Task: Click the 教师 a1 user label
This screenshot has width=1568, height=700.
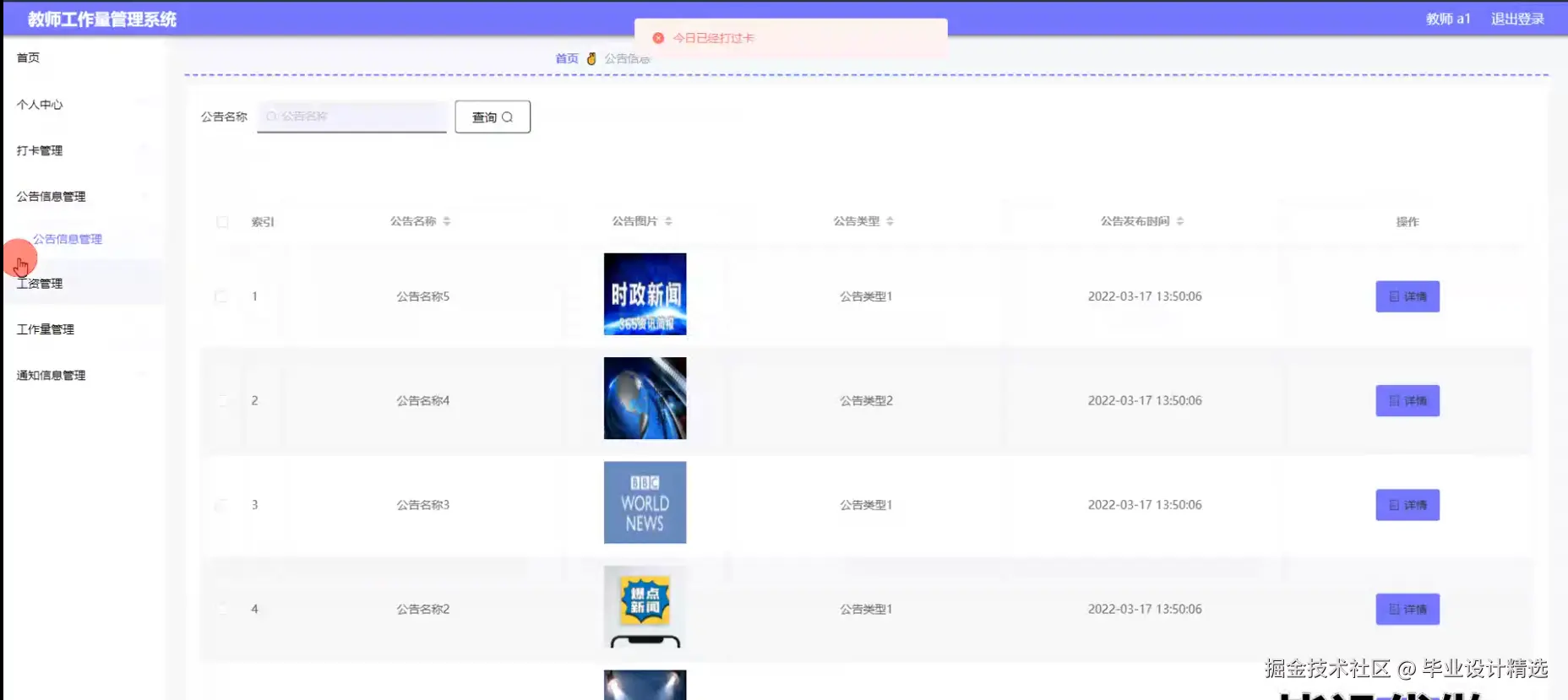Action: 1448,19
